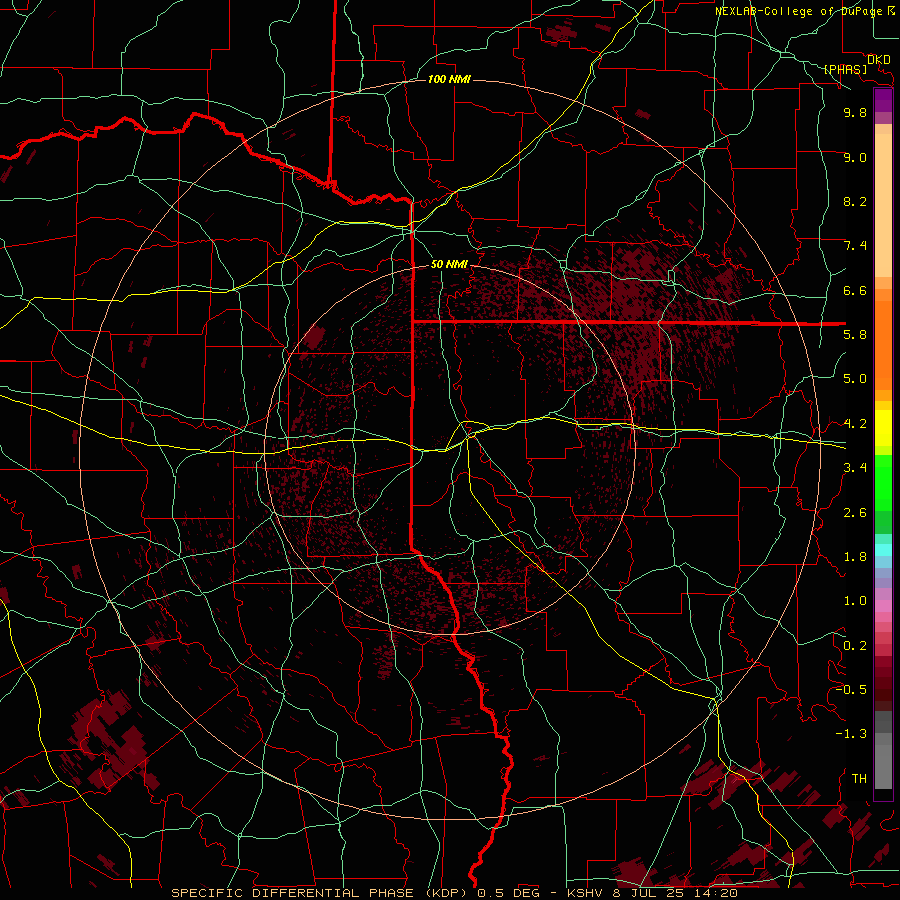This screenshot has width=900, height=900.
Task: Select the 5.8 scale value
Action: pyautogui.click(x=855, y=335)
